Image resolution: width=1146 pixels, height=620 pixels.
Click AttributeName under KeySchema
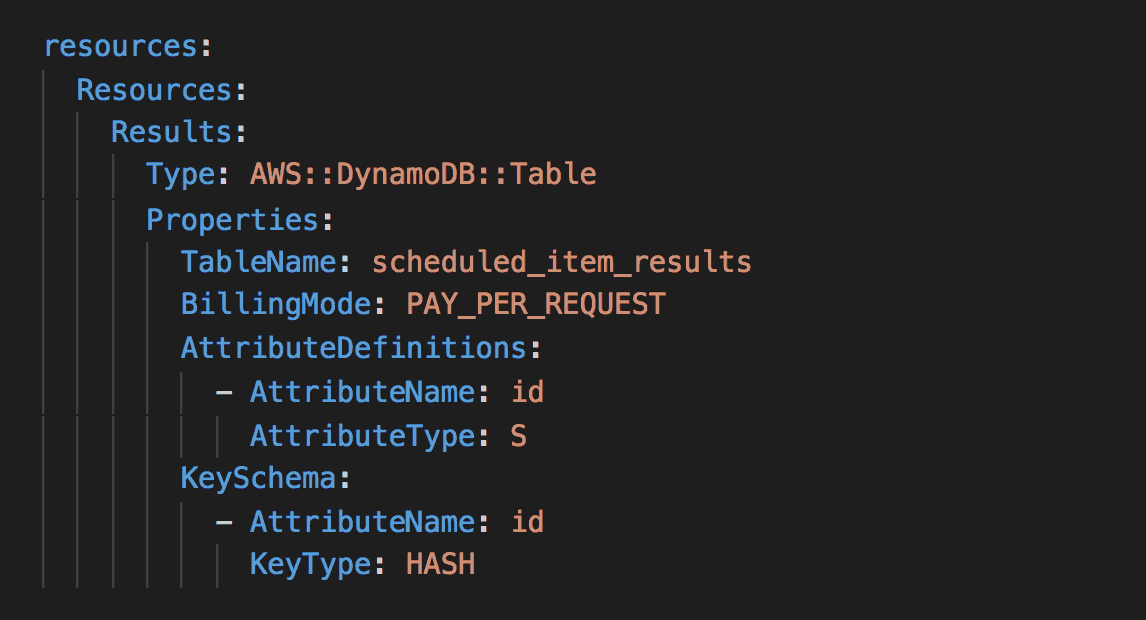(361, 521)
